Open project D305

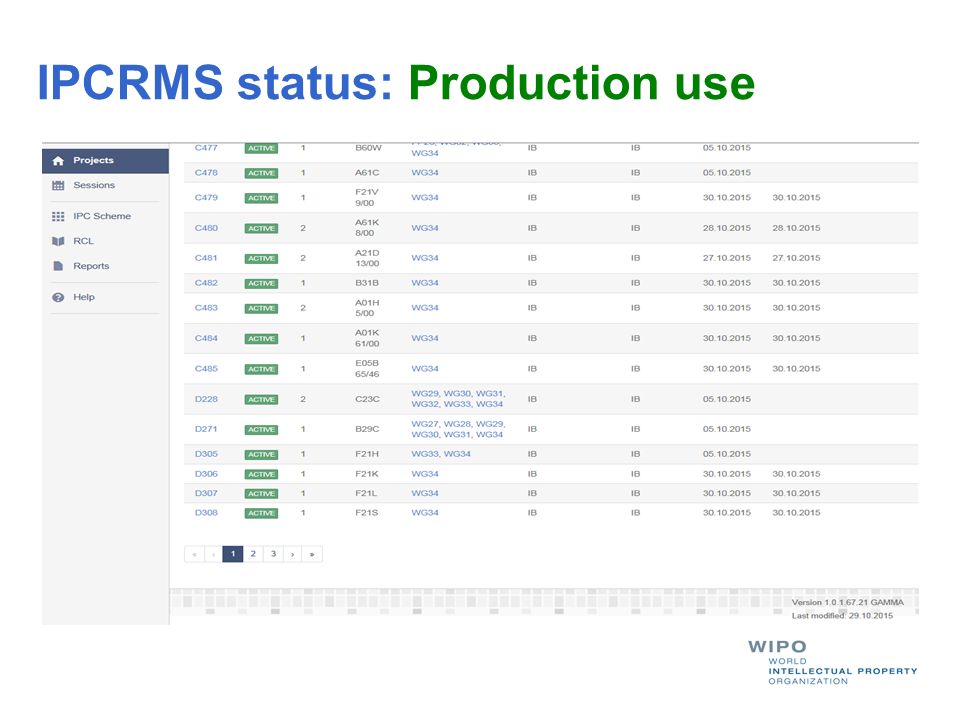tap(206, 454)
